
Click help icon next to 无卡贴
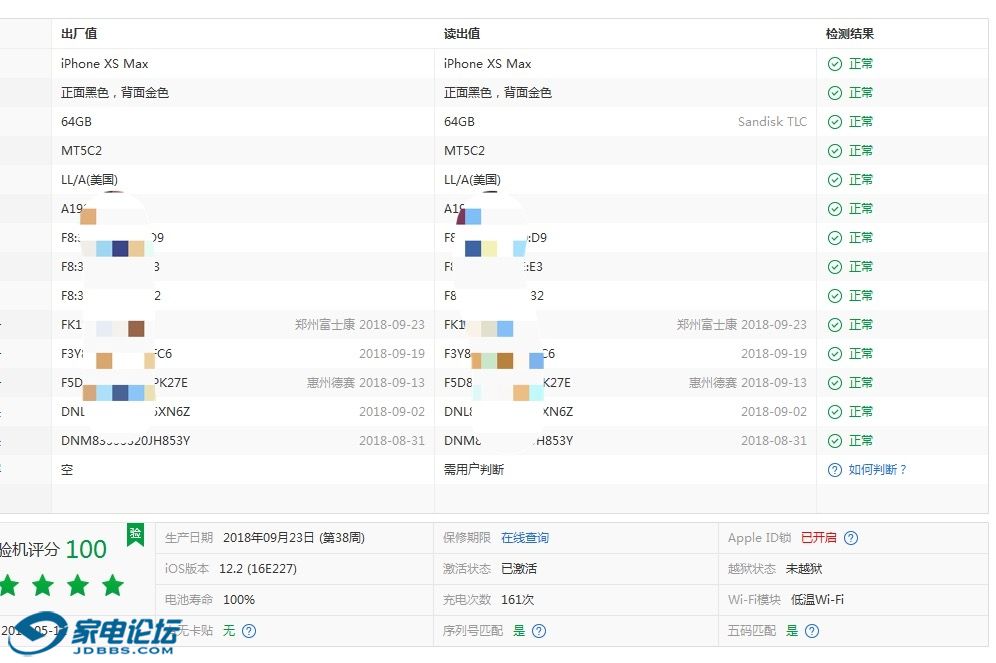249,631
